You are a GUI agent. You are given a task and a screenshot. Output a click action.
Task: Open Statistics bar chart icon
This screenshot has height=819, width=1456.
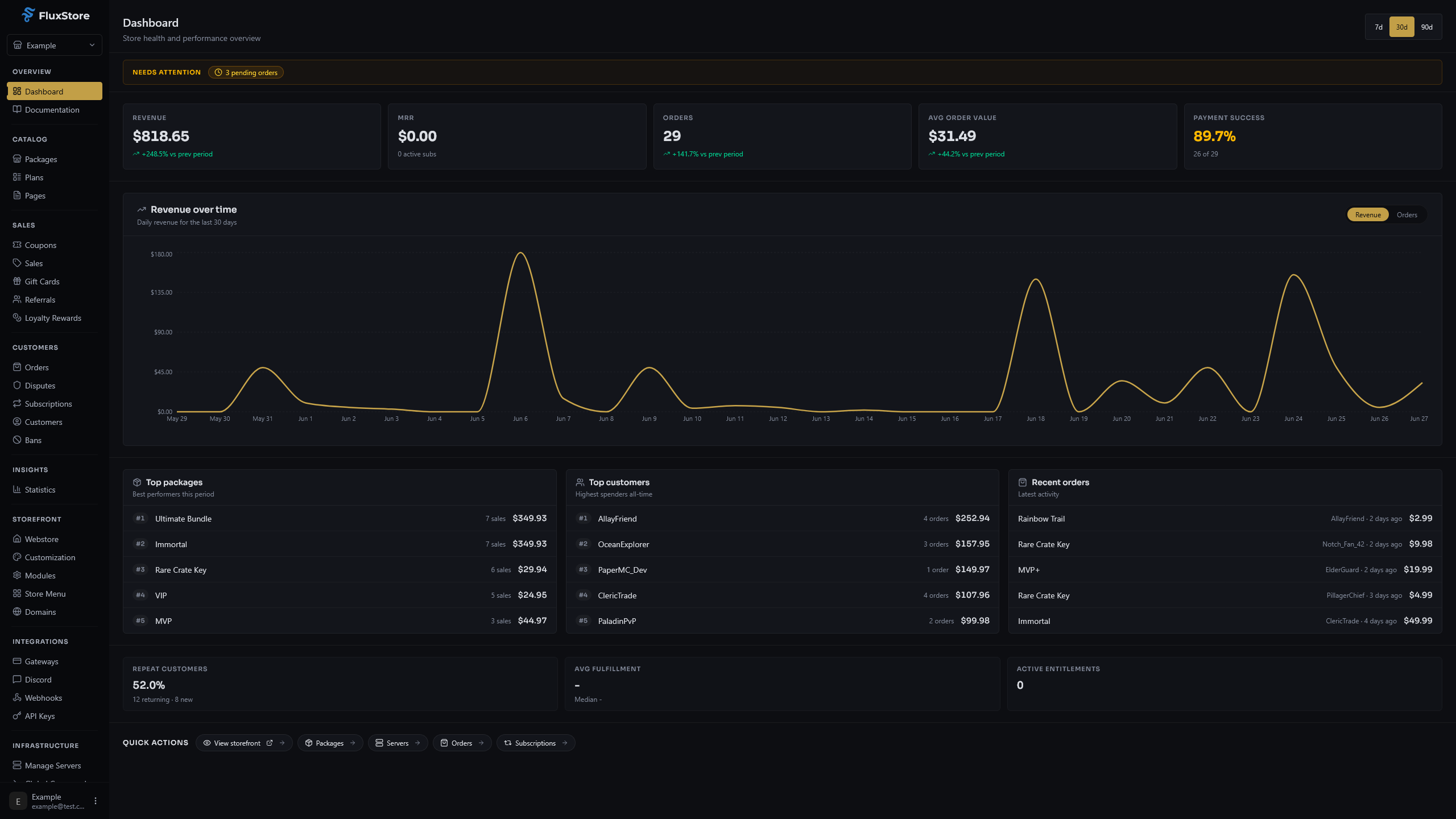(17, 490)
